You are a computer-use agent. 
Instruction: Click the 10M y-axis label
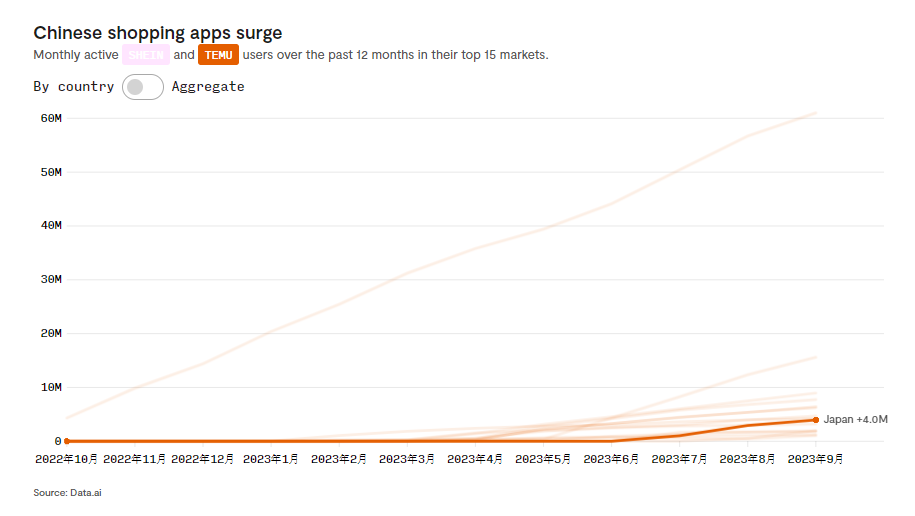click(x=51, y=387)
